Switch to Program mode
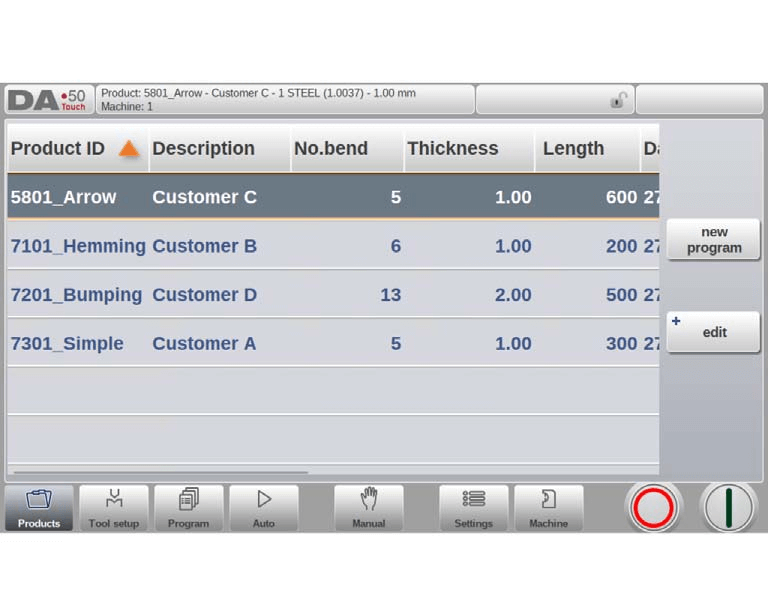Image resolution: width=768 pixels, height=615 pixels. [188, 508]
